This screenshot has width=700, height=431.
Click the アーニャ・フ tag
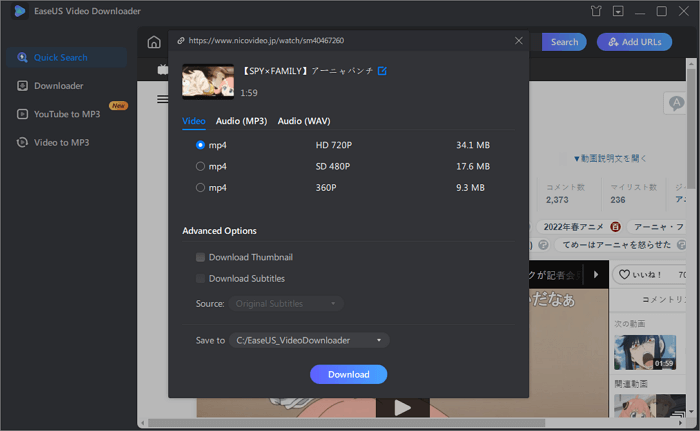click(657, 227)
